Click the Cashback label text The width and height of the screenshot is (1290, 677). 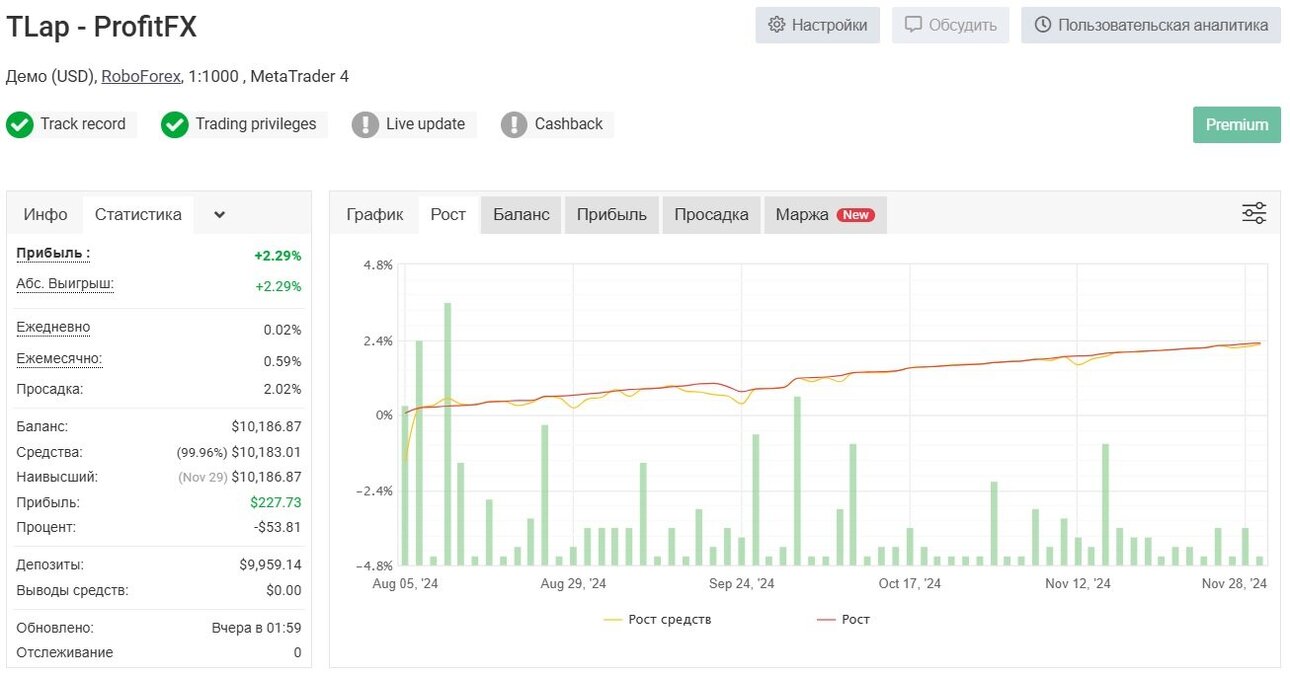(x=569, y=124)
